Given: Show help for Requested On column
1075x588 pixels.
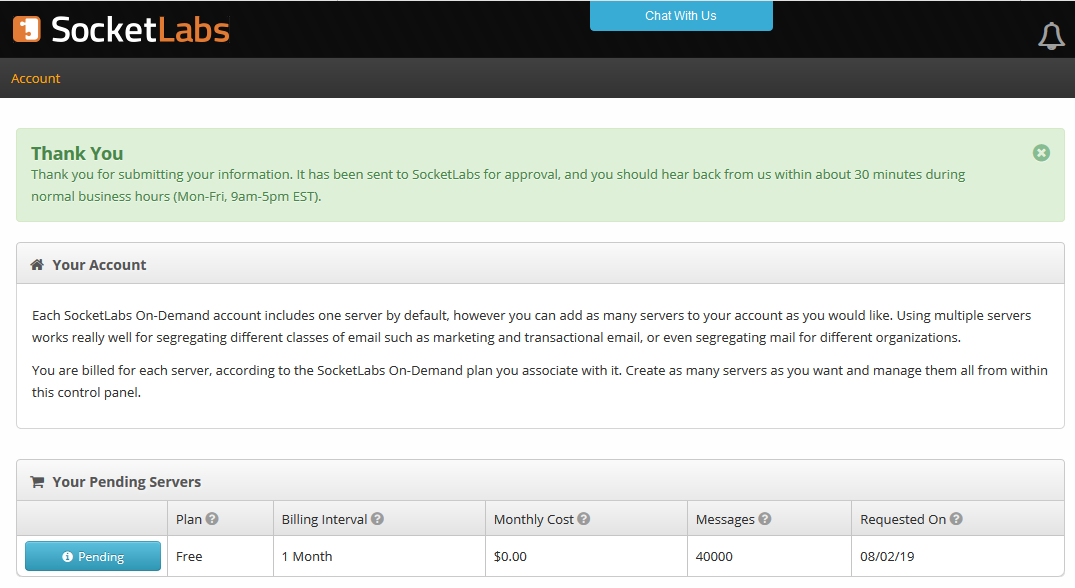Looking at the screenshot, I should pyautogui.click(x=956, y=519).
